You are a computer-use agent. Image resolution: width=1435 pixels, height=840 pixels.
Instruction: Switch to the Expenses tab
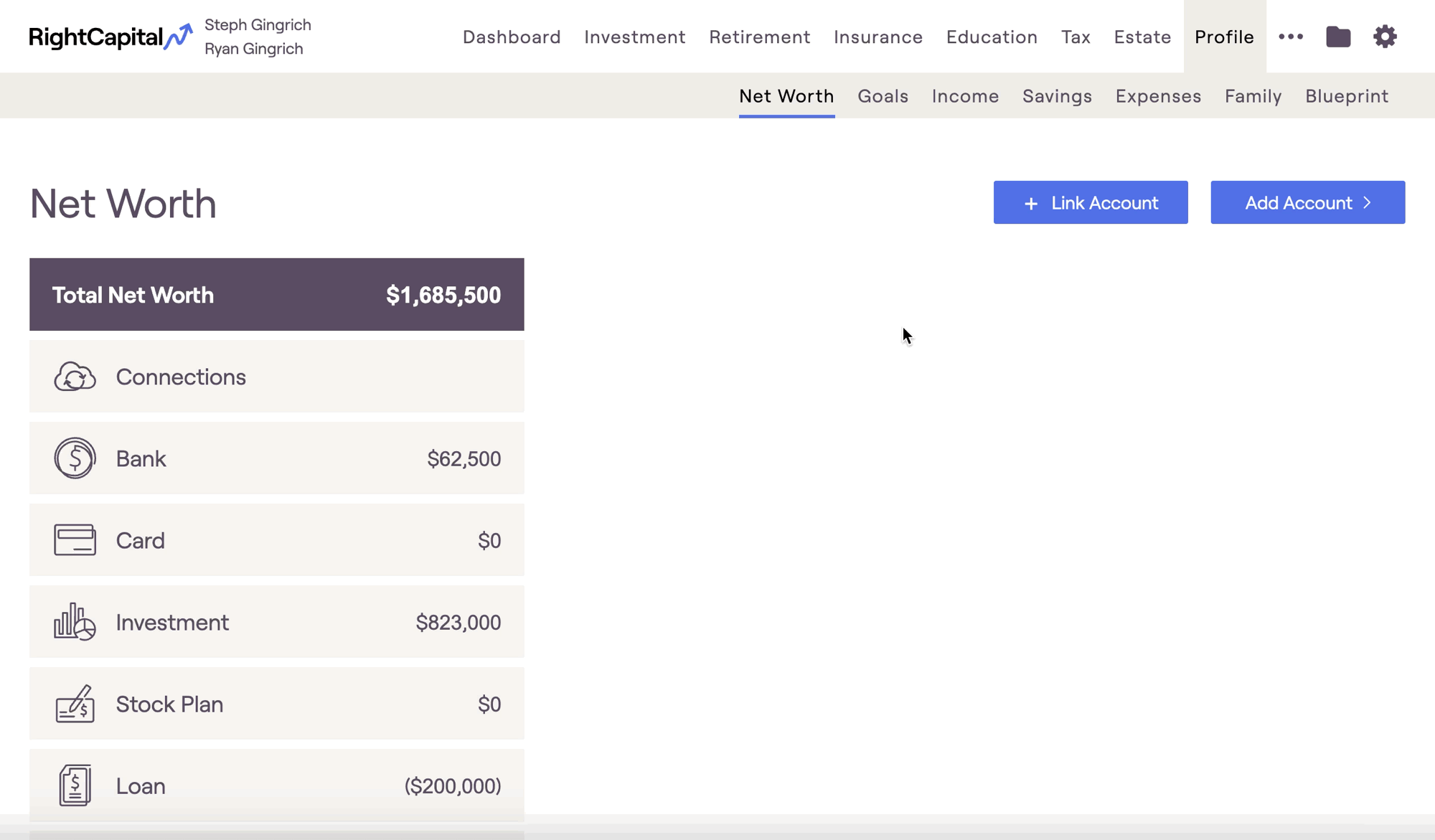tap(1158, 96)
